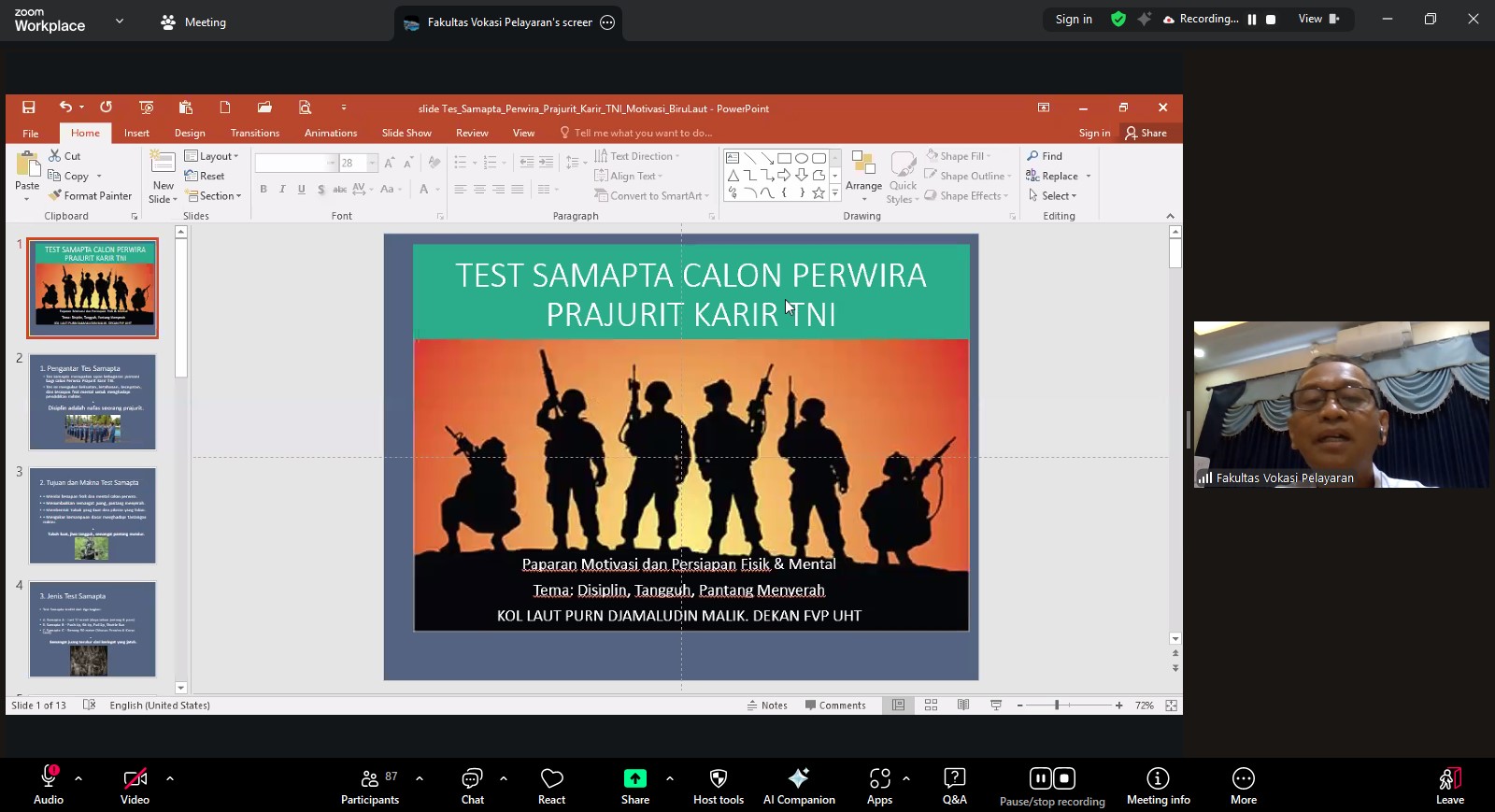Switch to the Design ribbon tab

190,133
